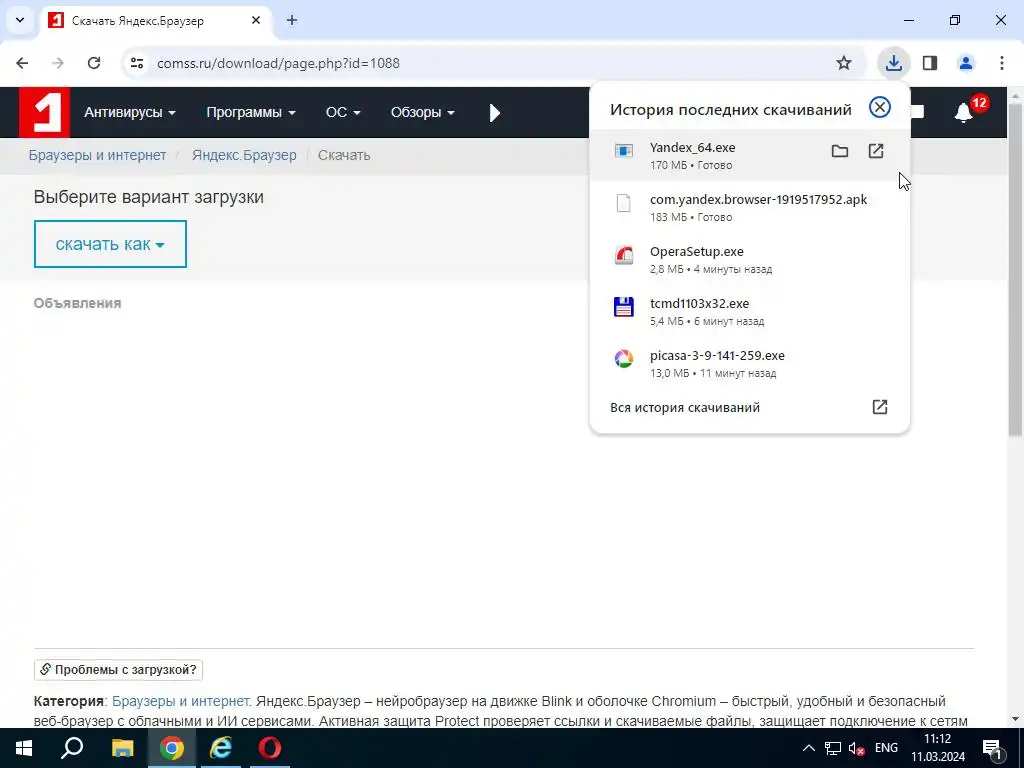The height and width of the screenshot is (768, 1024).
Task: Select picasa-3-9-141-259.exe download entry
Action: pos(749,364)
